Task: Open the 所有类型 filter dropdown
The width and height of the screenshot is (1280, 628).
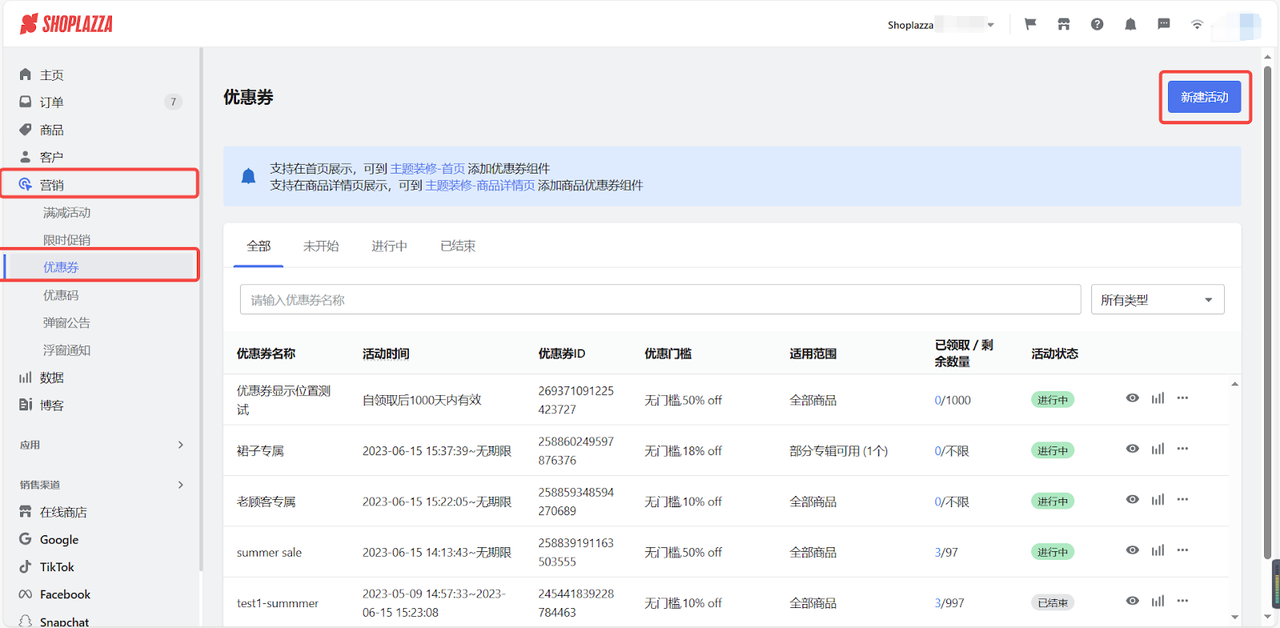Action: (x=1157, y=298)
